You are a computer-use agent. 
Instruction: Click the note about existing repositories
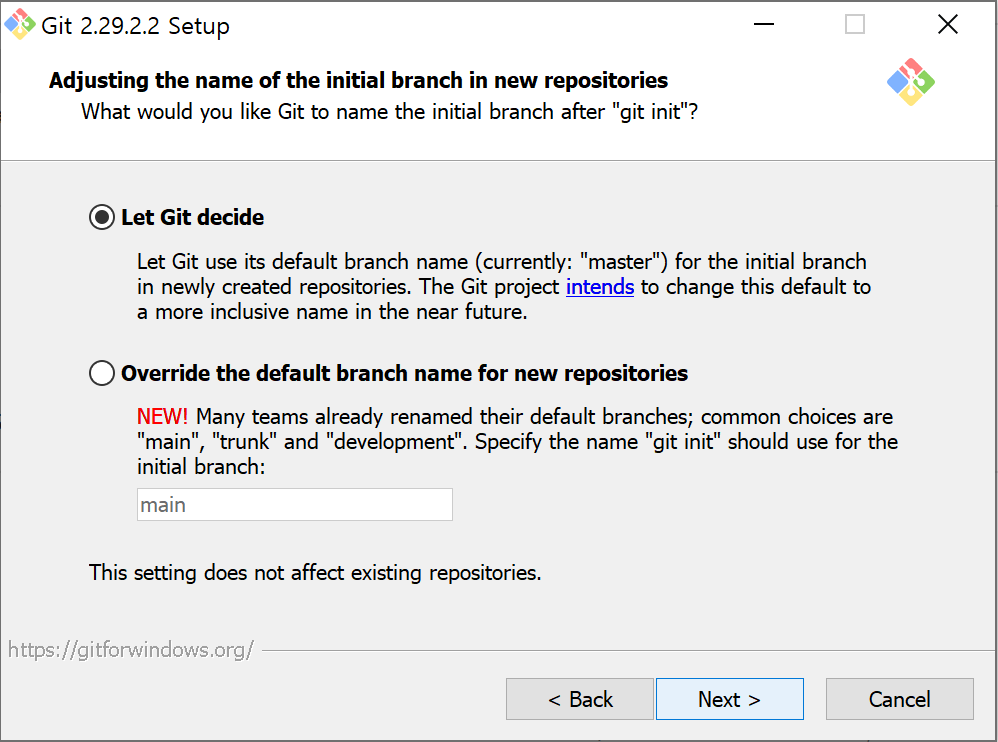point(315,573)
